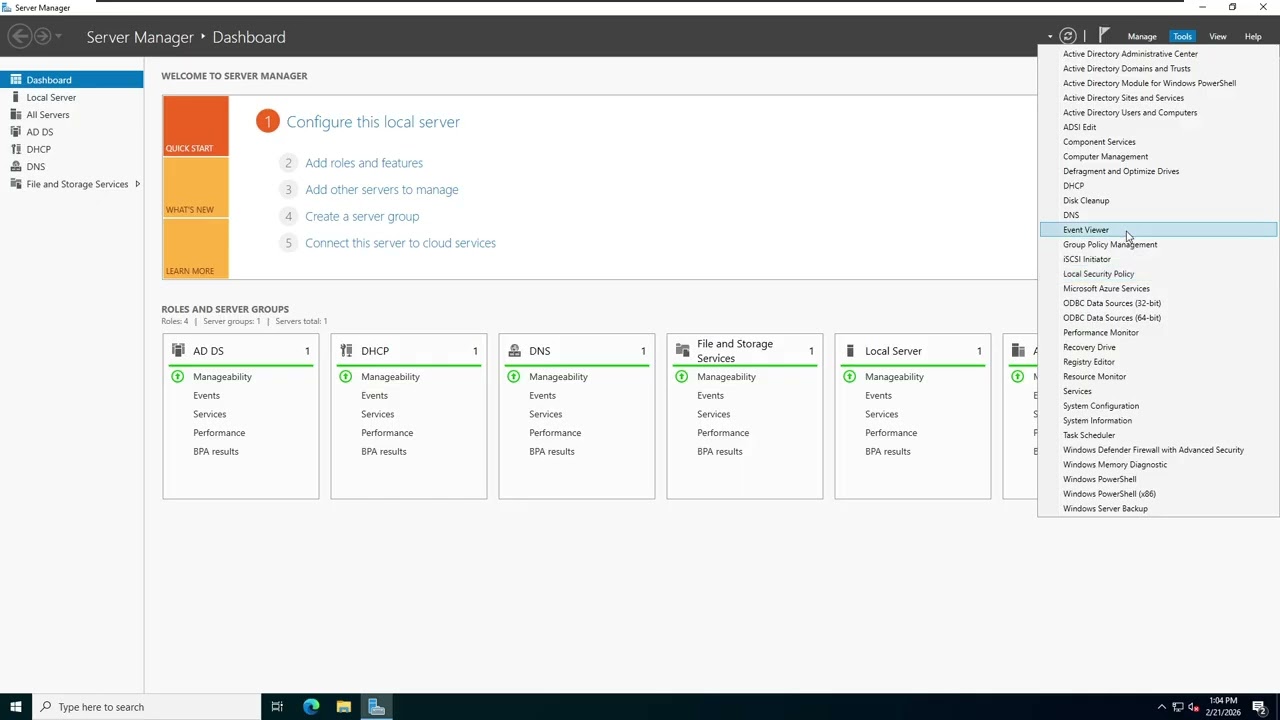Click File and Storage Services tile header

tap(745, 351)
